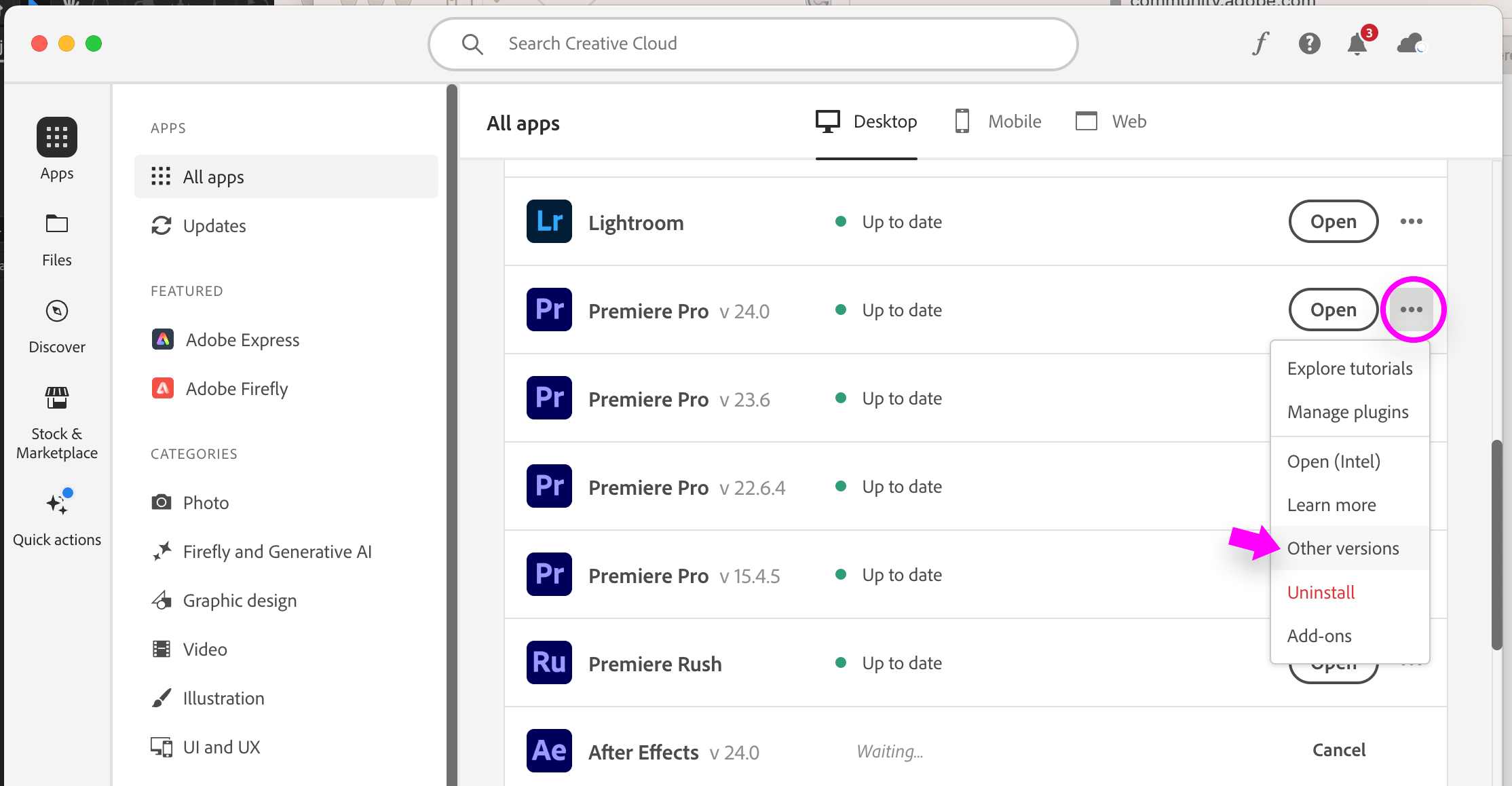Choose Other versions from the context menu
Image resolution: width=1512 pixels, height=786 pixels.
[x=1342, y=548]
